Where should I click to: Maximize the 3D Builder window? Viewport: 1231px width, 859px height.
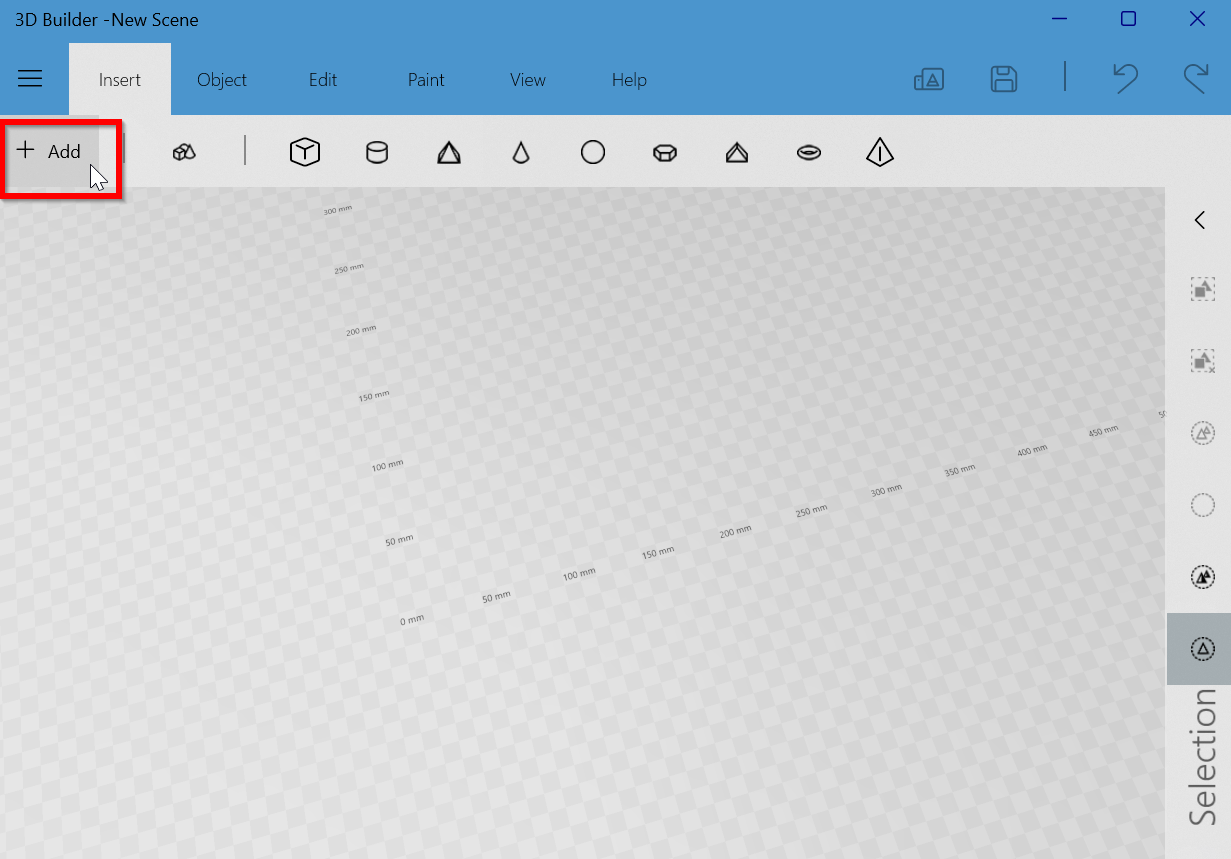point(1128,19)
